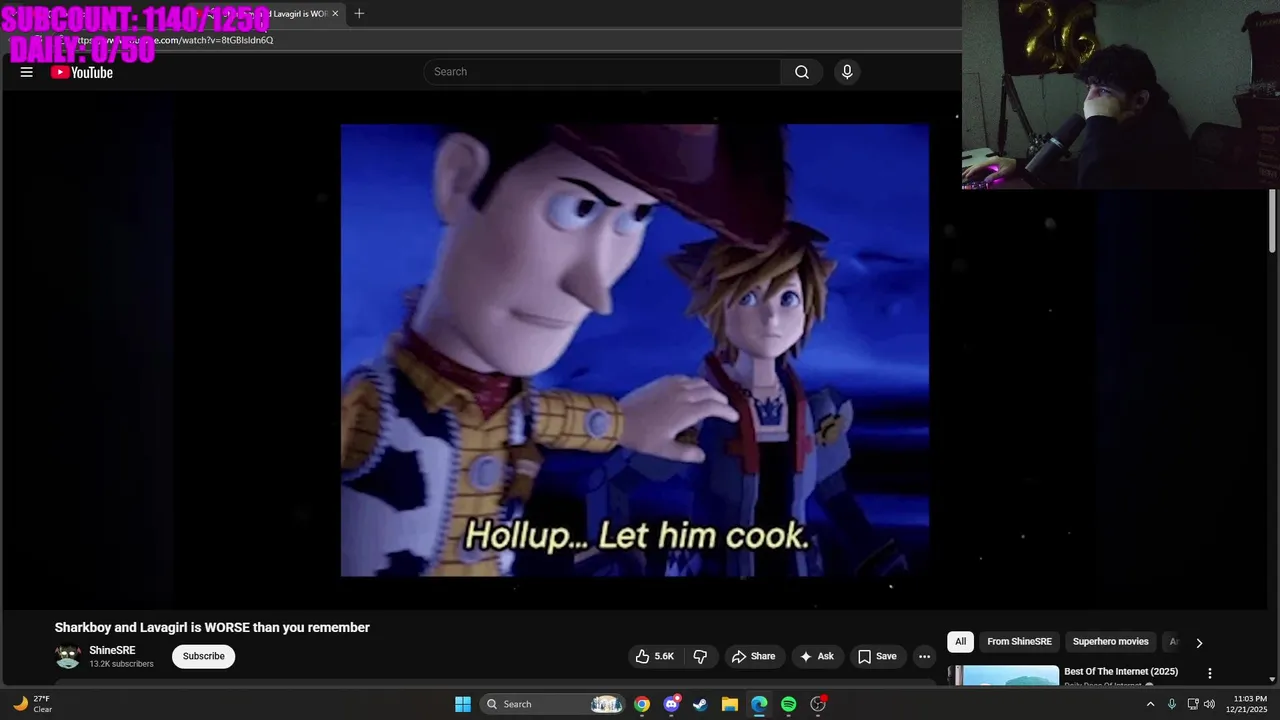Open the weather widget 27°F Clear
1280x720 pixels.
click(x=32, y=704)
